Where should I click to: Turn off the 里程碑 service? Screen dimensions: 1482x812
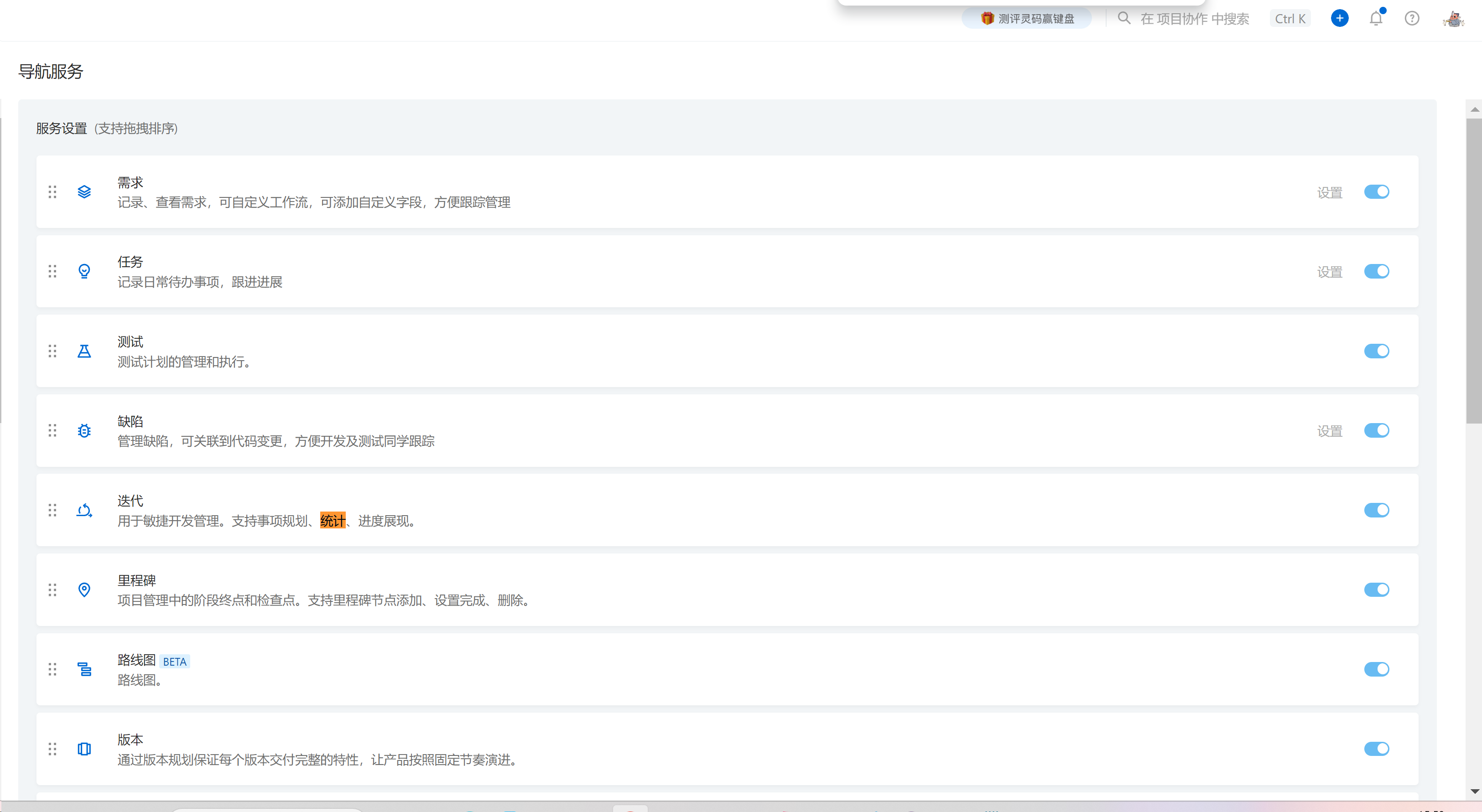click(x=1377, y=590)
